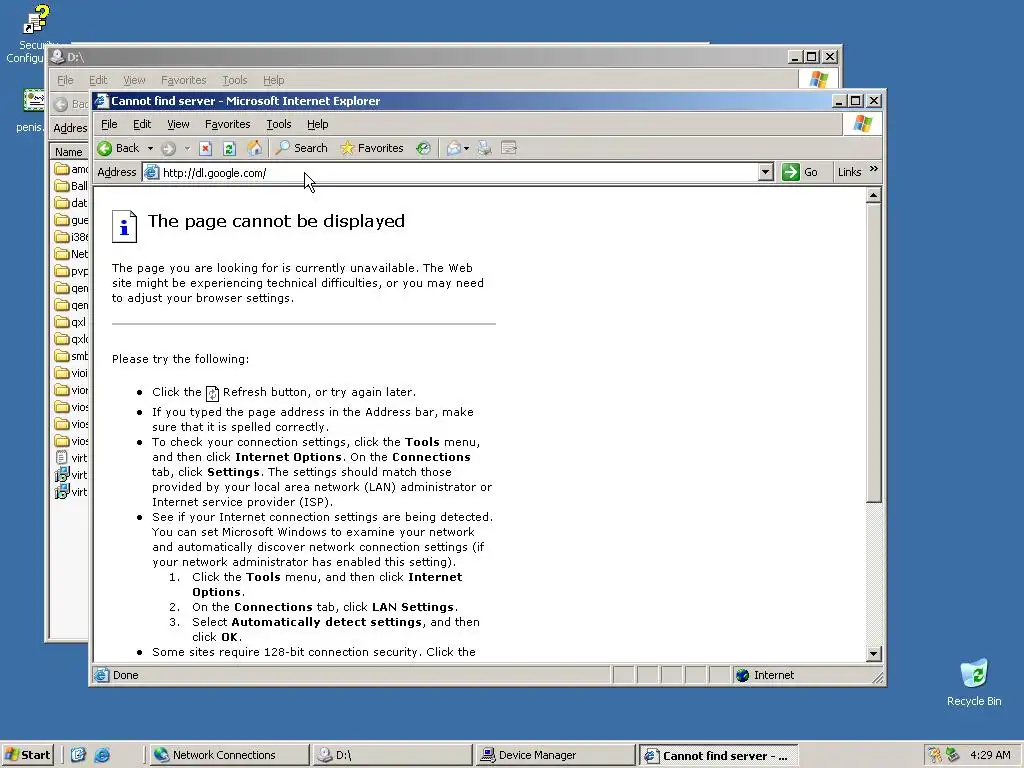
Task: Click the Forward arrow icon in Internet Explorer
Action: coord(168,148)
